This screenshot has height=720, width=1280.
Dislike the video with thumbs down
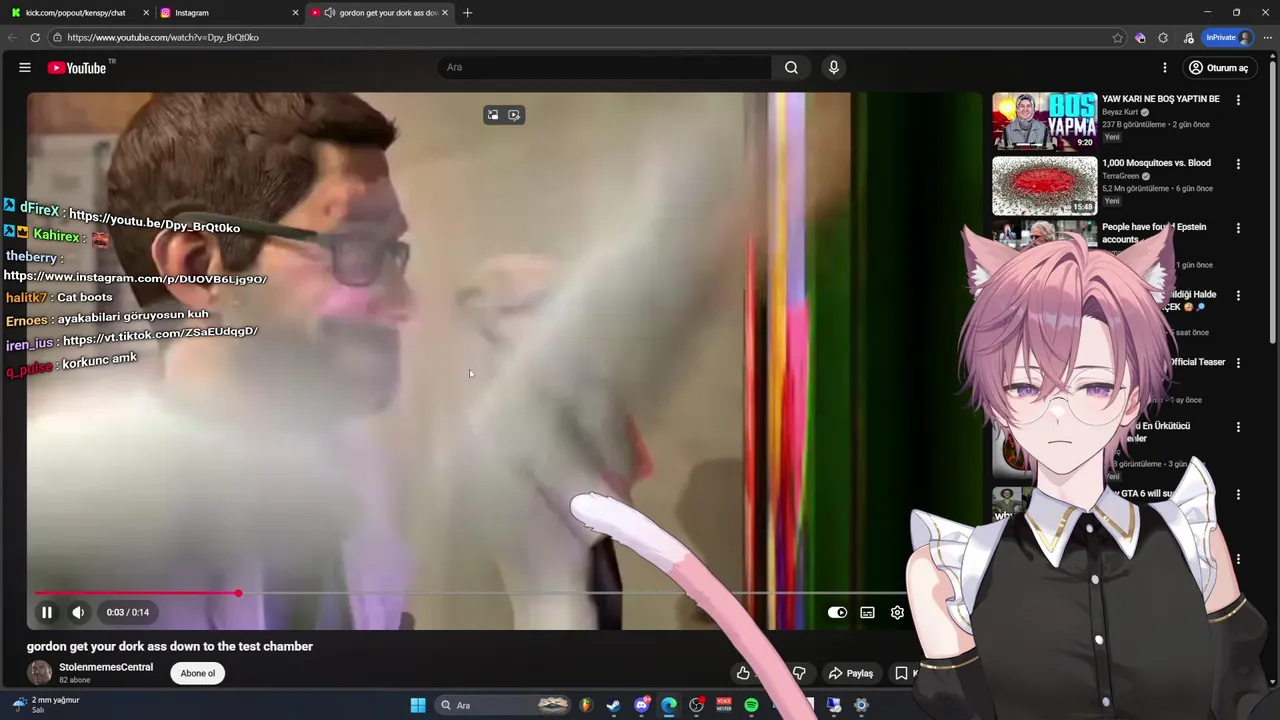pos(799,673)
